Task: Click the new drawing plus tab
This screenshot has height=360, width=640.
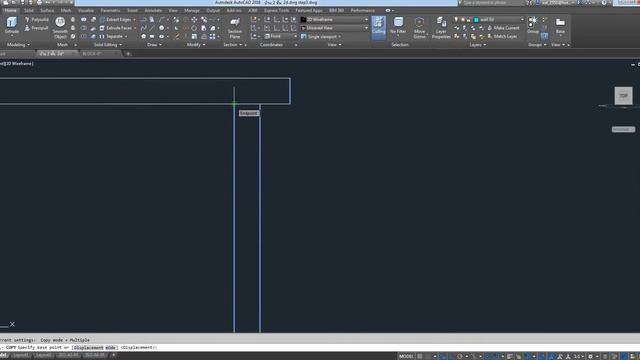Action: coord(128,54)
